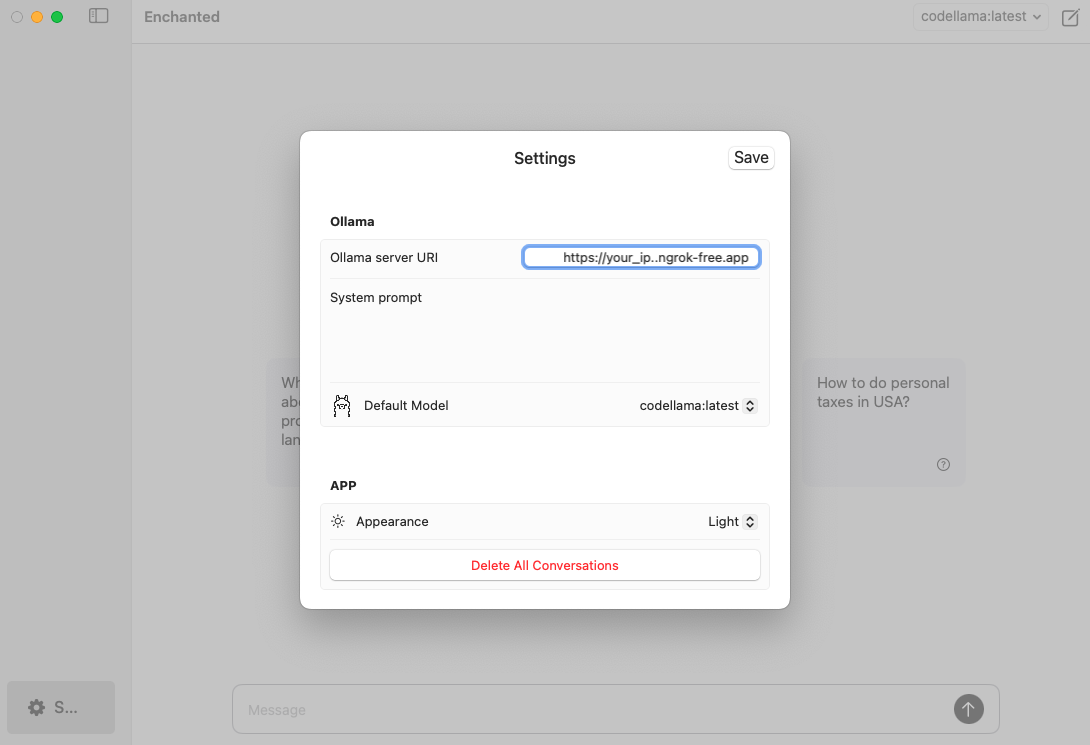This screenshot has width=1090, height=745.
Task: Click the llama icon beside Default Model
Action: click(x=341, y=406)
